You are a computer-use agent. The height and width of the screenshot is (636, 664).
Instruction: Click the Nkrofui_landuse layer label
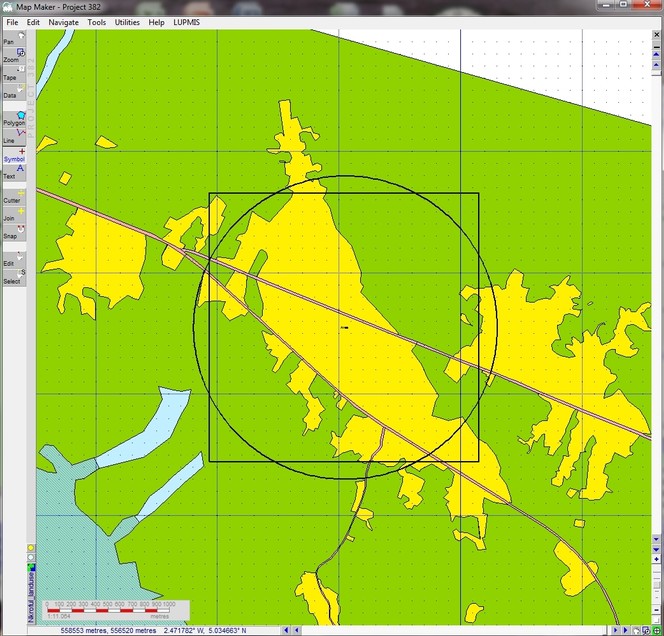(x=31, y=598)
